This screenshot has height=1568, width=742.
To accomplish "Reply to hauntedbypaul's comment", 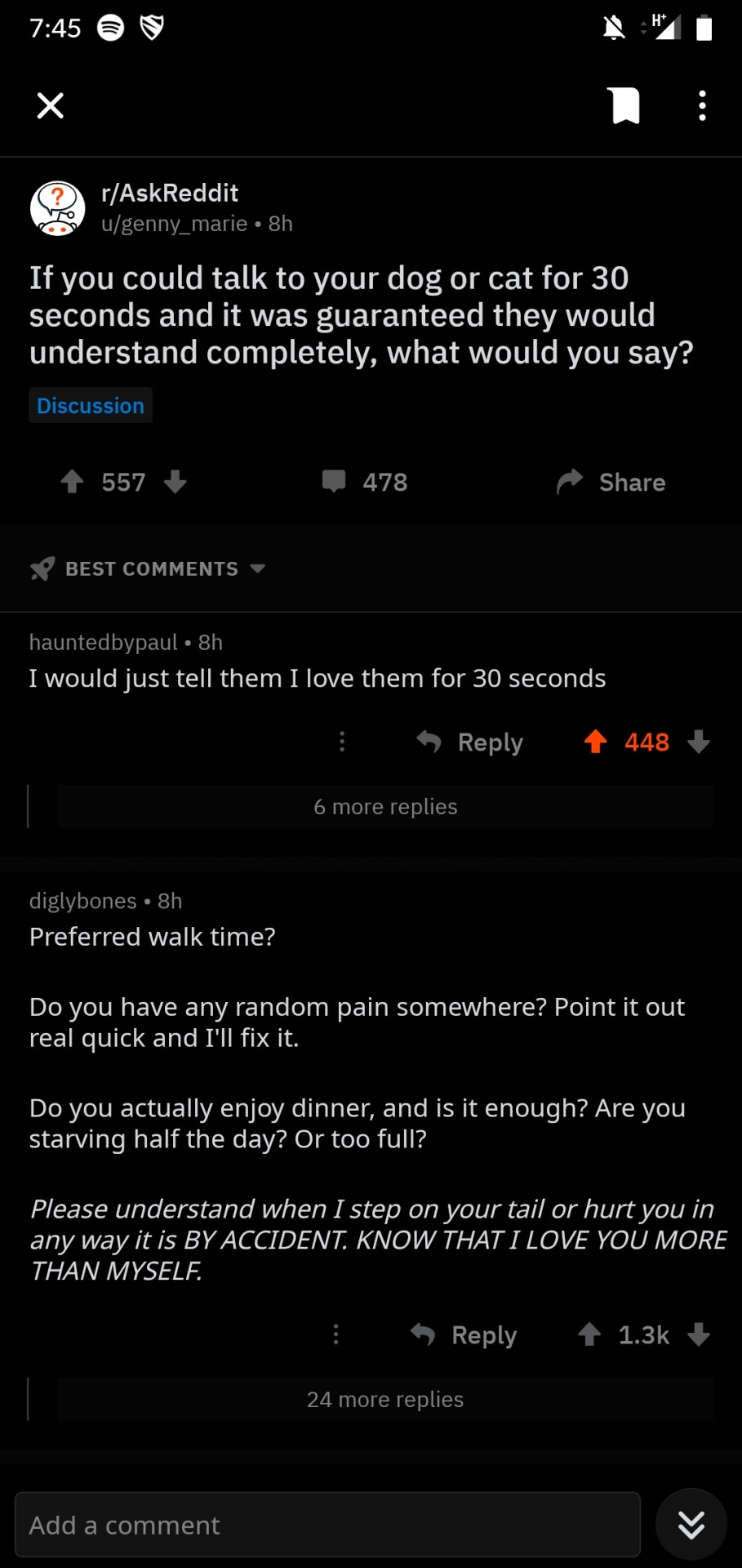I will pos(470,742).
